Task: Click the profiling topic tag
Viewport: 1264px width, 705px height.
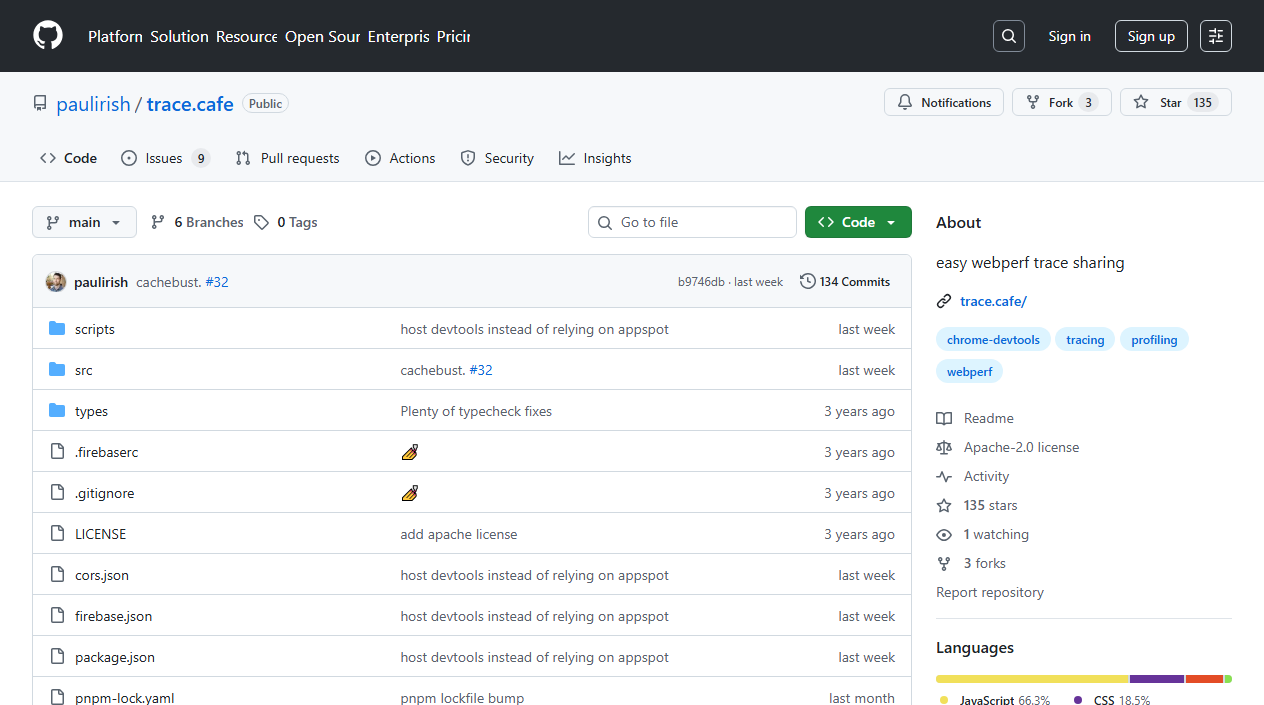Action: (1154, 340)
